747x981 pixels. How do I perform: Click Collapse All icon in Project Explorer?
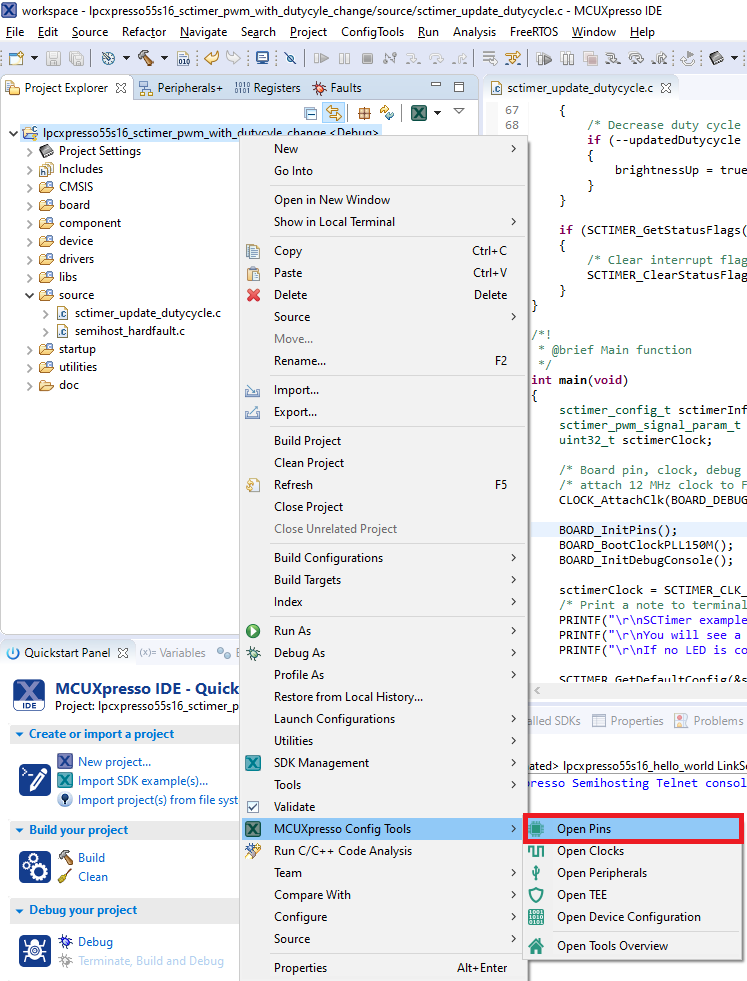311,113
